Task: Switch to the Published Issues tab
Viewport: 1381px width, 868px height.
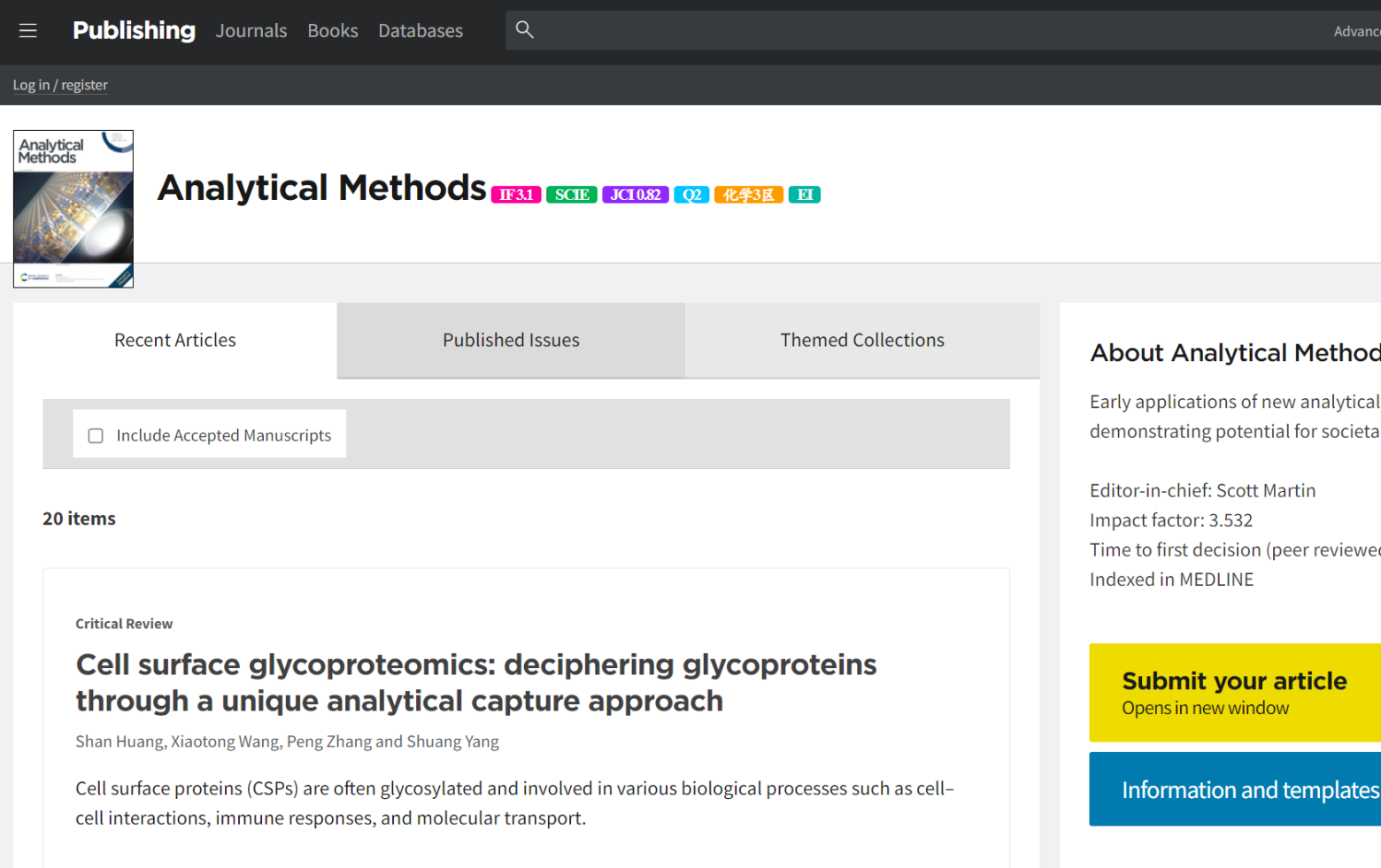Action: 511,341
